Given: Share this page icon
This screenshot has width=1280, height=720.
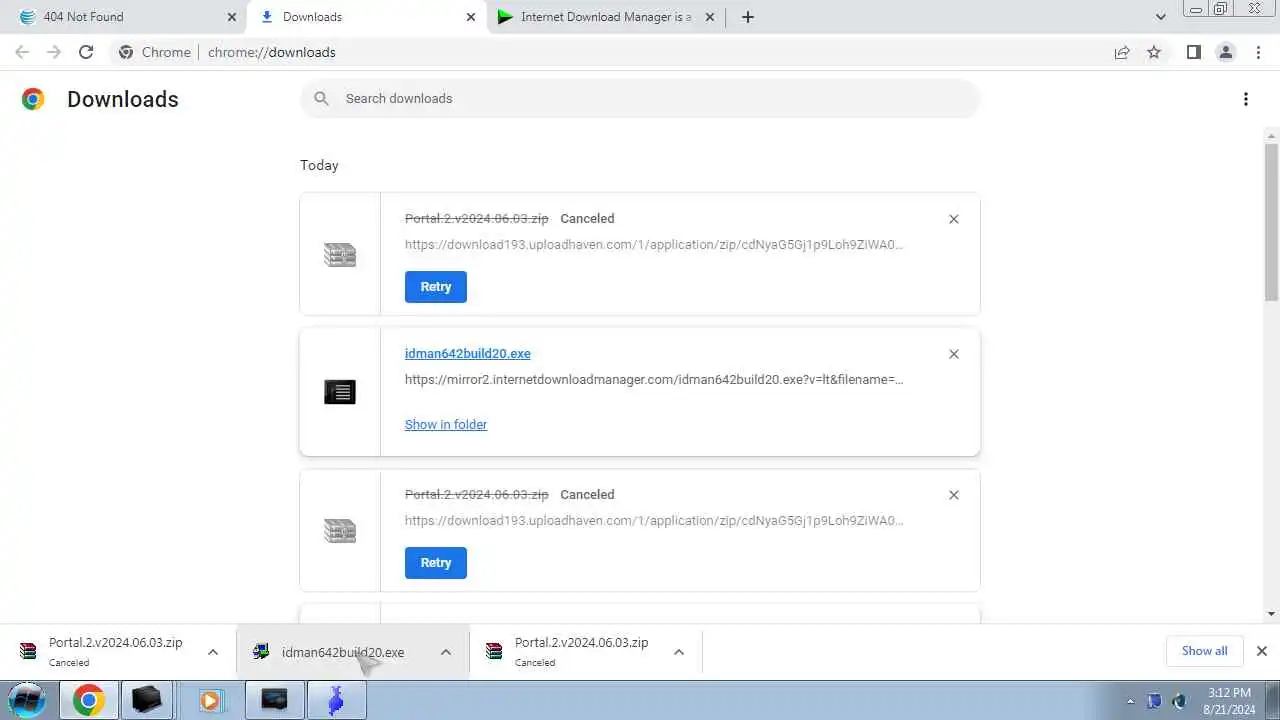Looking at the screenshot, I should coord(1122,52).
